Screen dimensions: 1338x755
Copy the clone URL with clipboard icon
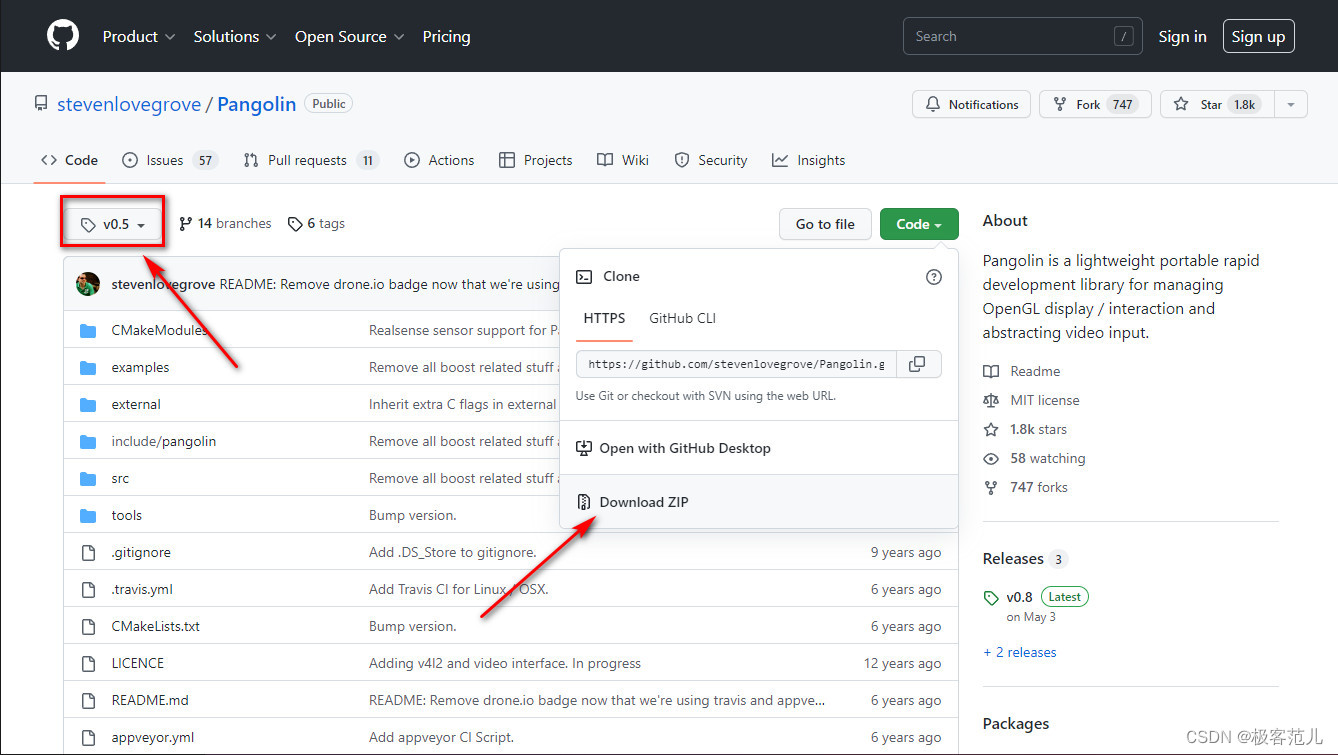pos(917,364)
